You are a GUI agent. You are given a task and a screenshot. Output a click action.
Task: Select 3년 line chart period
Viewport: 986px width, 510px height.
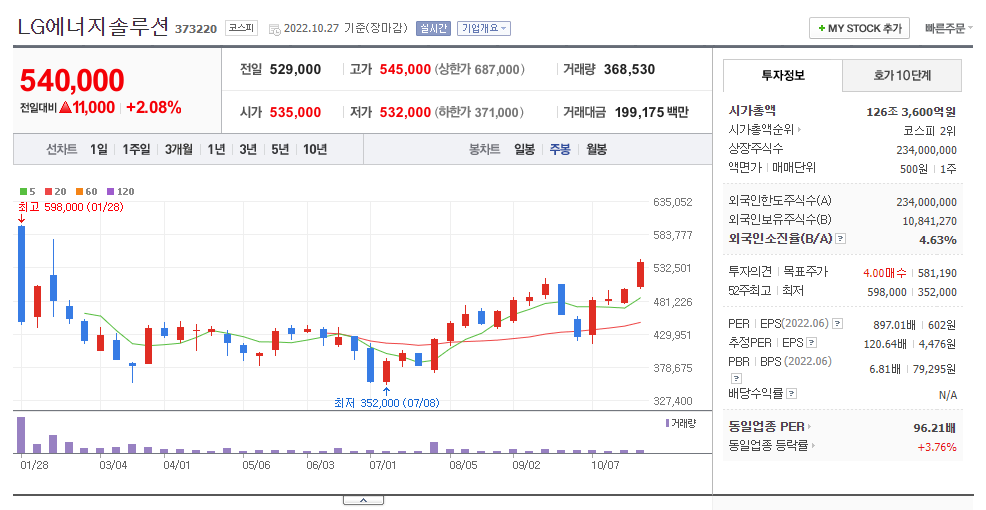[x=248, y=149]
